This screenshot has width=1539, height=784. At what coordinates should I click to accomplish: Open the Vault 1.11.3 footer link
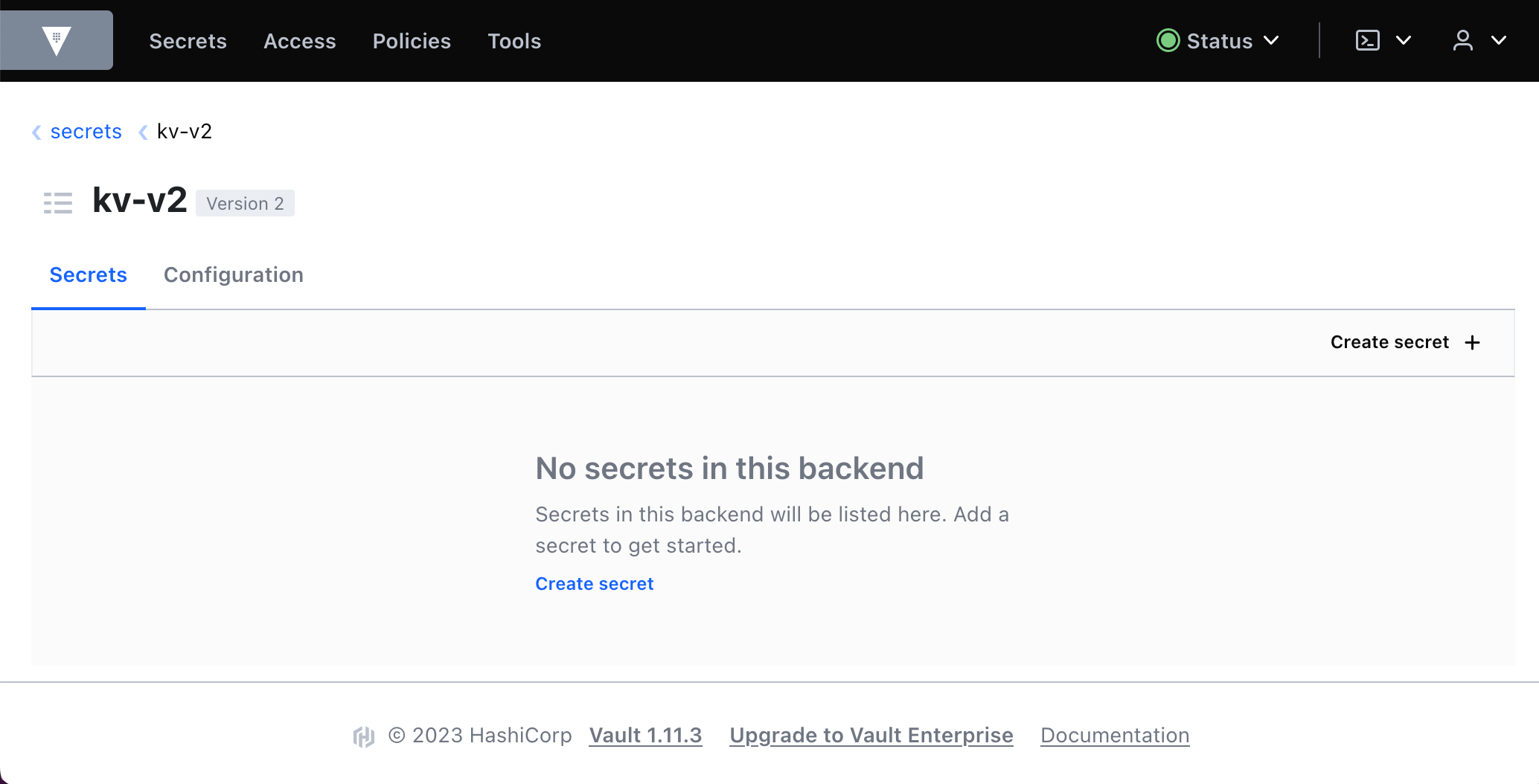pyautogui.click(x=645, y=736)
